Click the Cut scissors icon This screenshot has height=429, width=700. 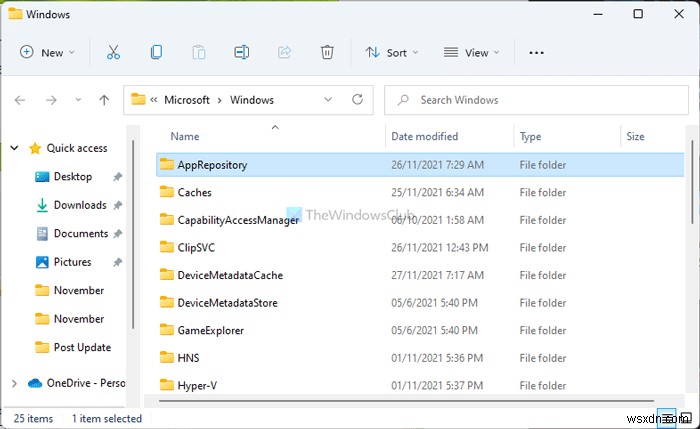[113, 52]
